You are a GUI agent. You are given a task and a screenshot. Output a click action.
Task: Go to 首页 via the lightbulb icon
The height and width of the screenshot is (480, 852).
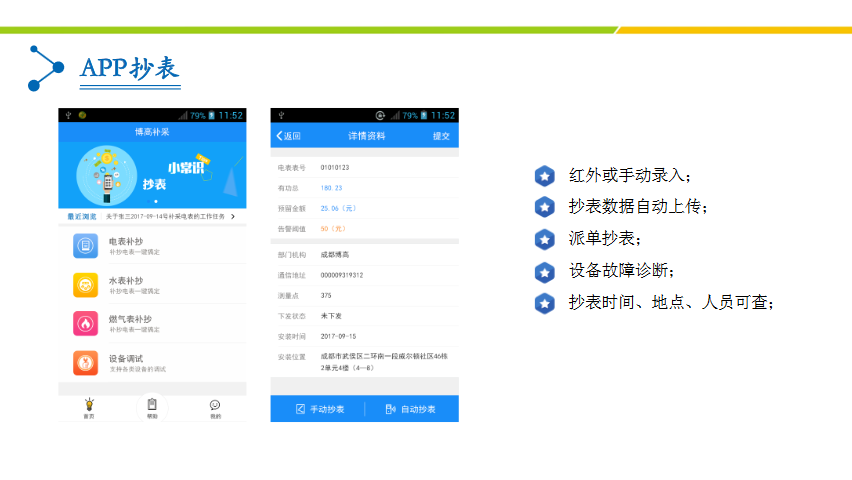pos(89,407)
